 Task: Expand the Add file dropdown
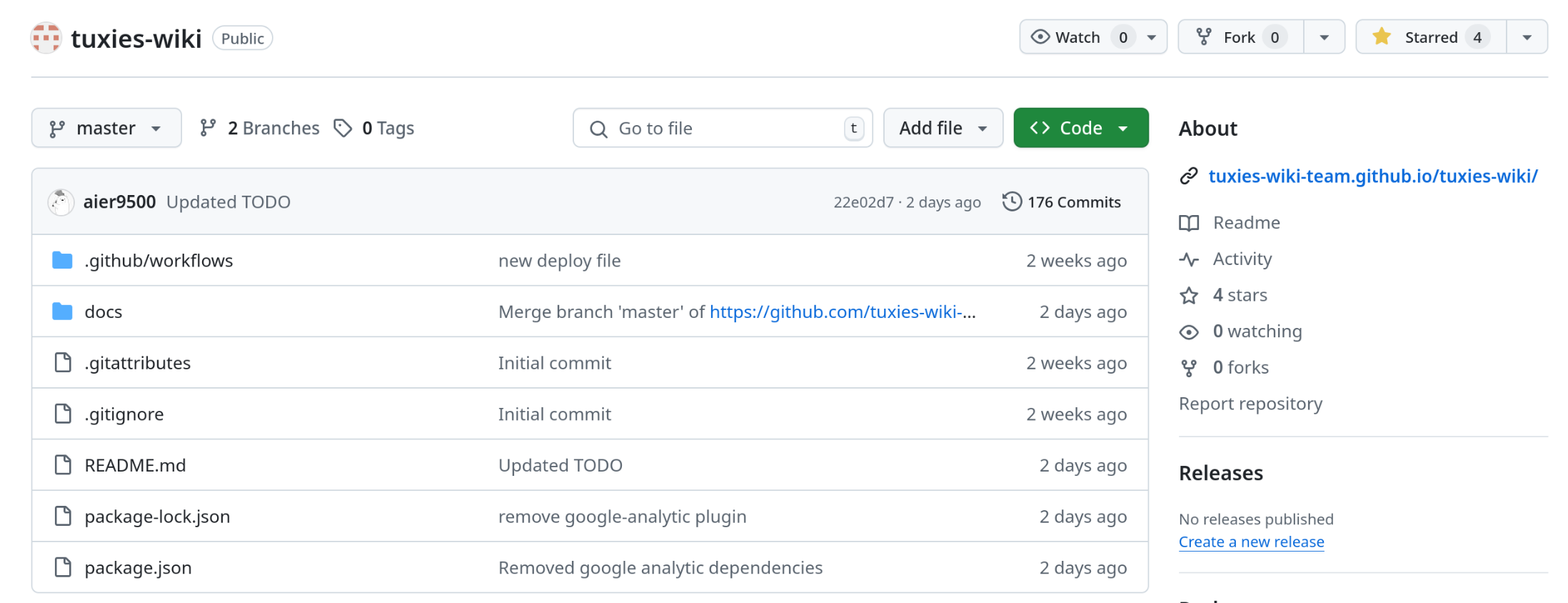[943, 128]
